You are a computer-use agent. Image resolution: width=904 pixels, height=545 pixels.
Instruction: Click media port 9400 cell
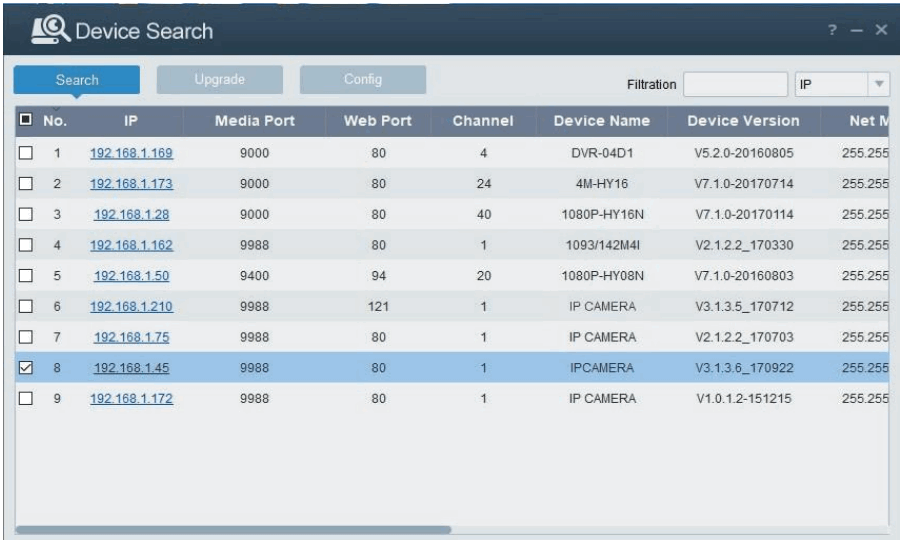254,276
